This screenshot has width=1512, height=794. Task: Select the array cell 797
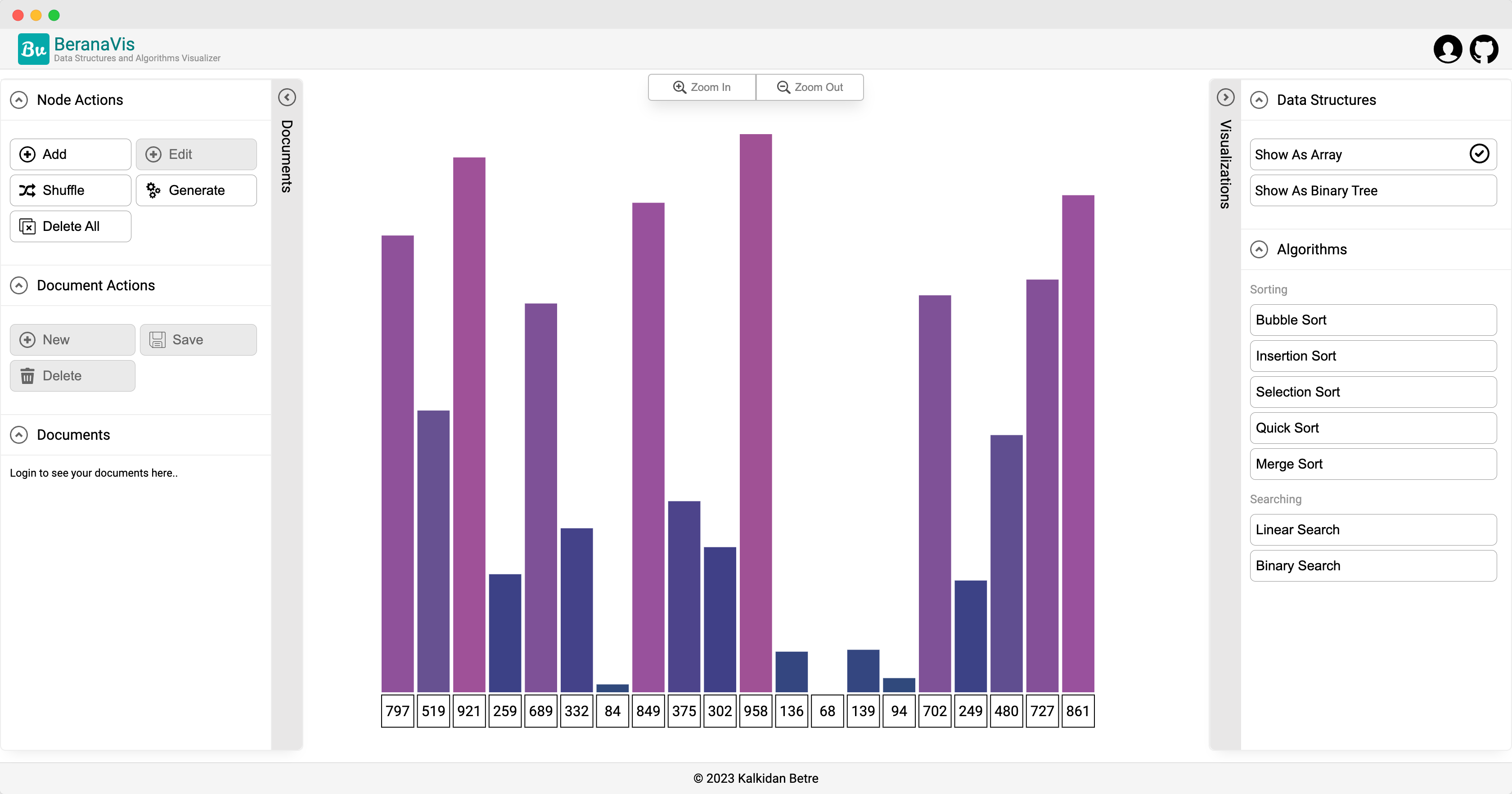[397, 711]
